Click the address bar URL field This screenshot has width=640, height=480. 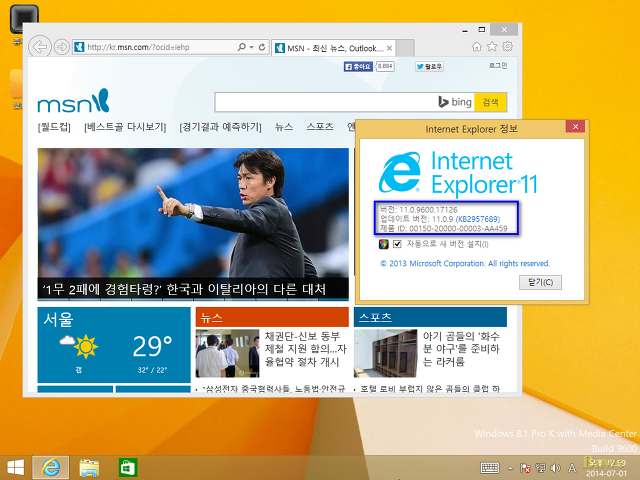tap(155, 47)
